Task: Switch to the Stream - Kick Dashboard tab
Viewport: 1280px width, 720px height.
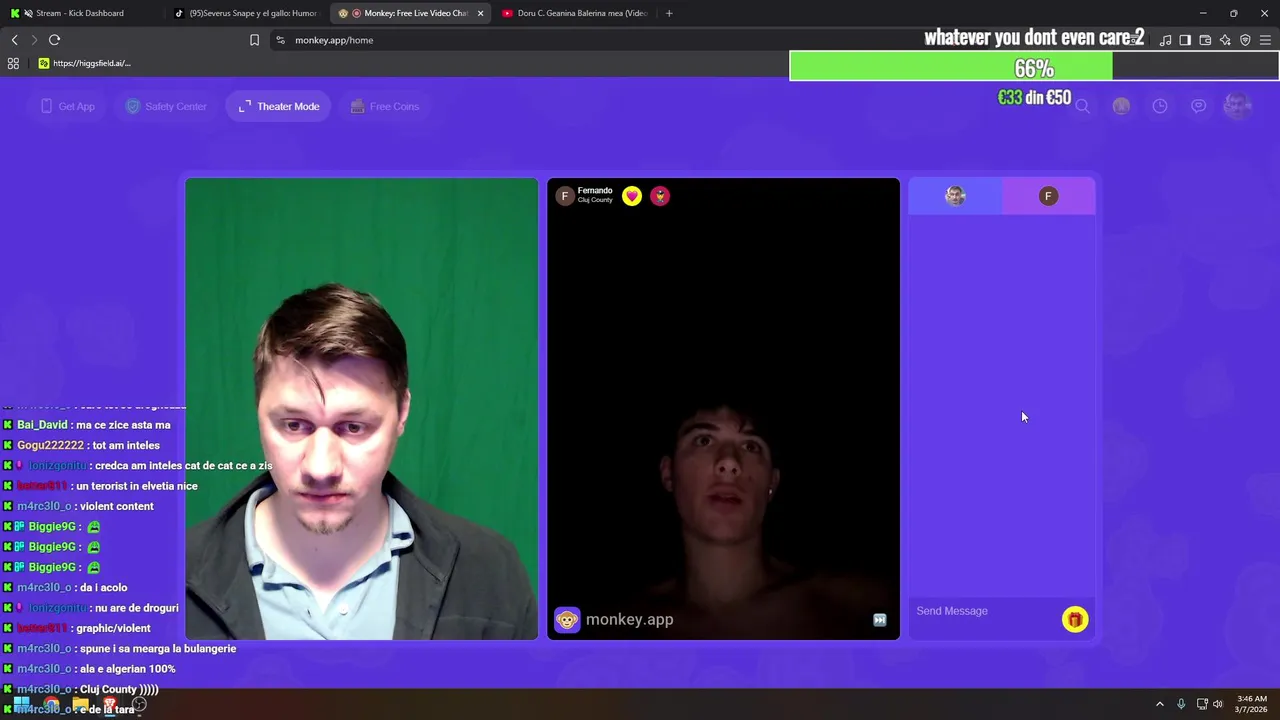Action: 80,13
